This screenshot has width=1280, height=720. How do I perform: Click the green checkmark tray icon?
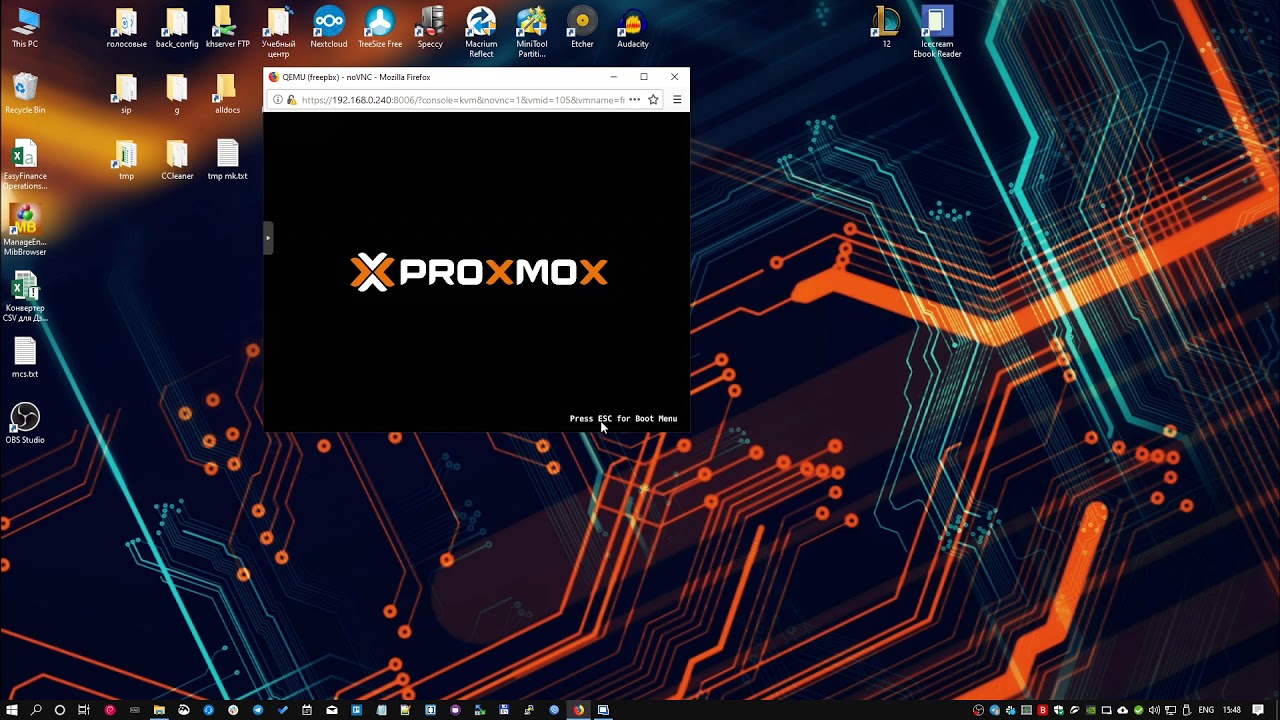pos(1139,710)
